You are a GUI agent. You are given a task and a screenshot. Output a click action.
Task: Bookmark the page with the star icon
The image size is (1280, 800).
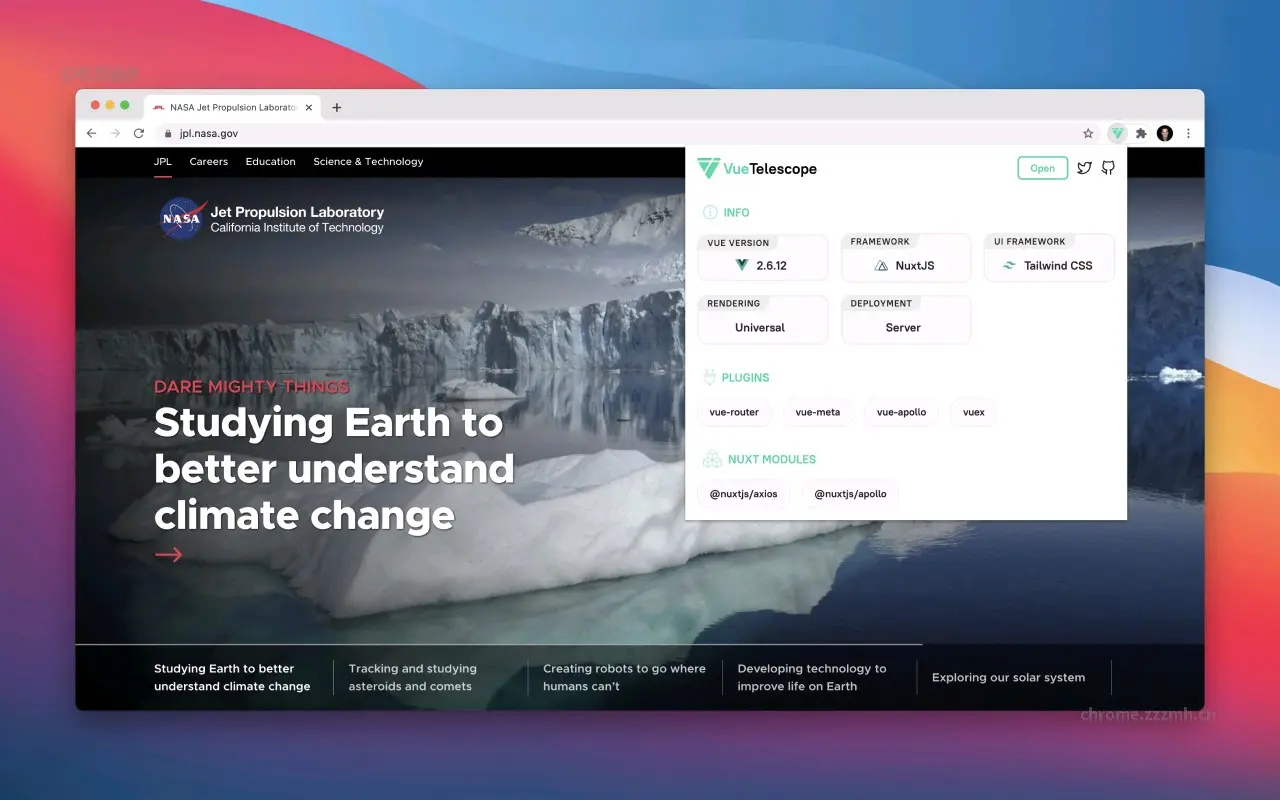click(1088, 133)
